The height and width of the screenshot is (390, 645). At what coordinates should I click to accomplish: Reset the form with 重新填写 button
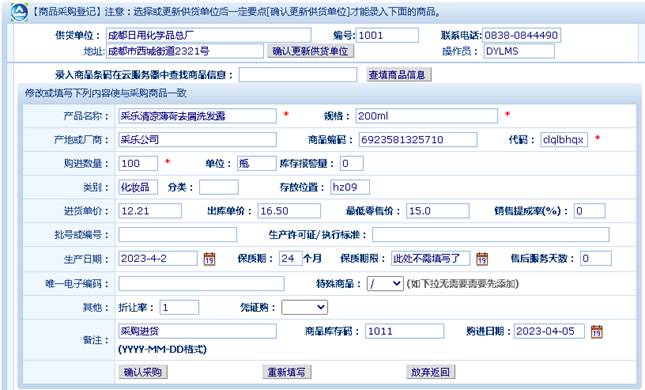click(x=287, y=372)
